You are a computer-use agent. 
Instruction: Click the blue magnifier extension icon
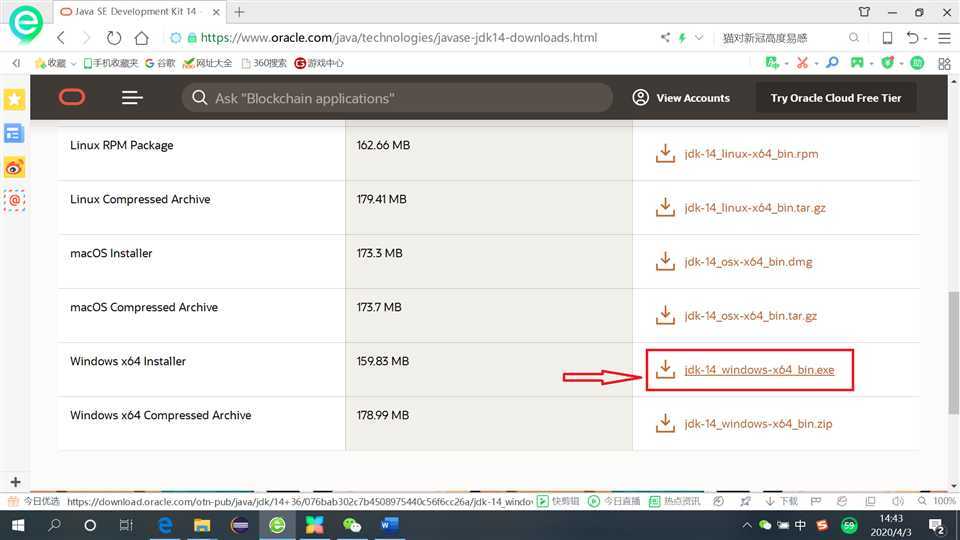(832, 62)
